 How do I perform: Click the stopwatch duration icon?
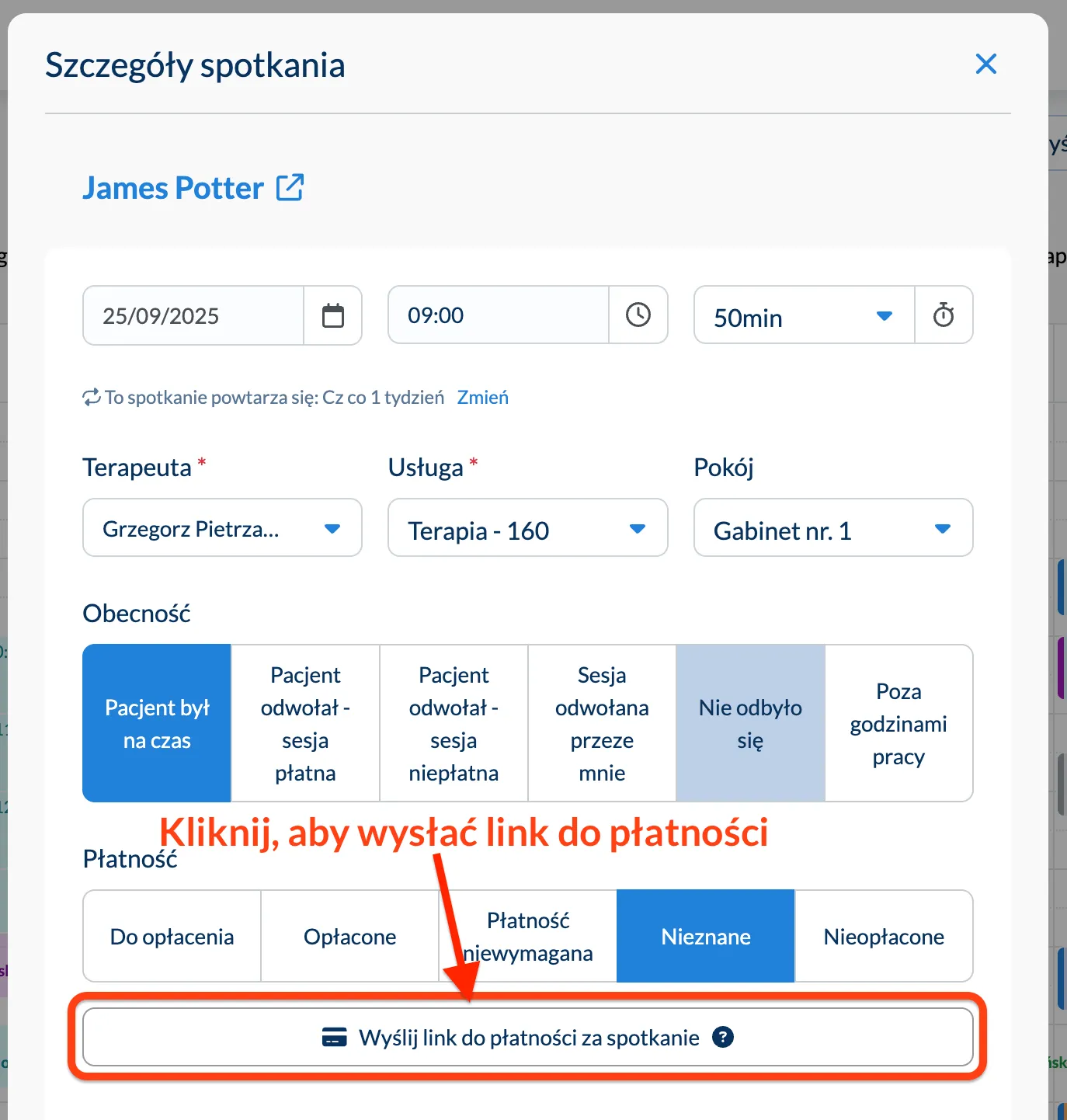[944, 315]
